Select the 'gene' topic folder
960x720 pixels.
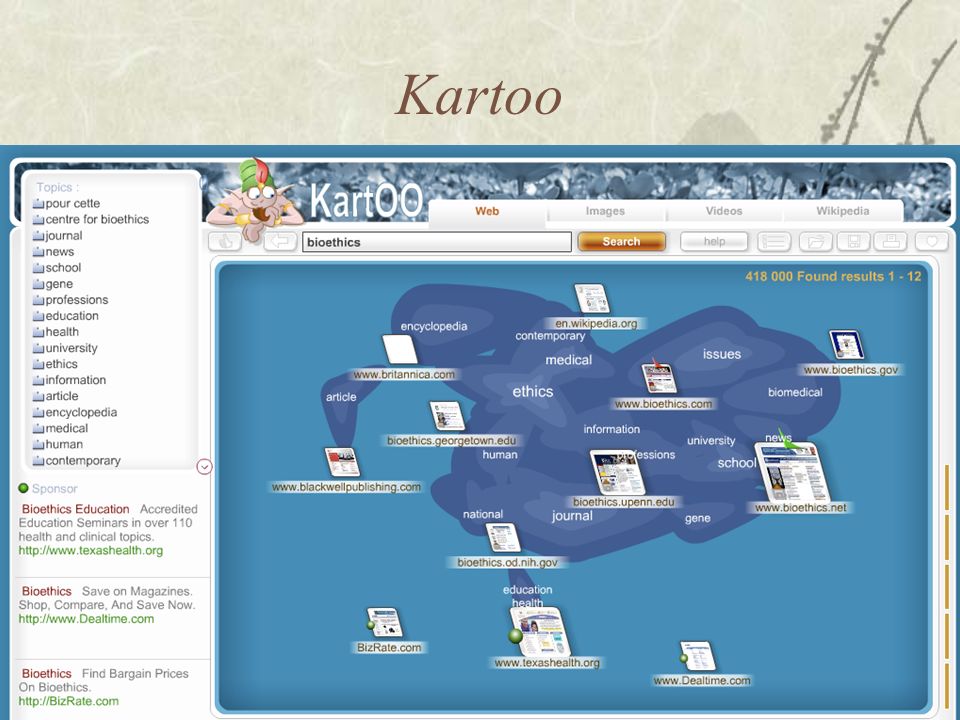[53, 284]
